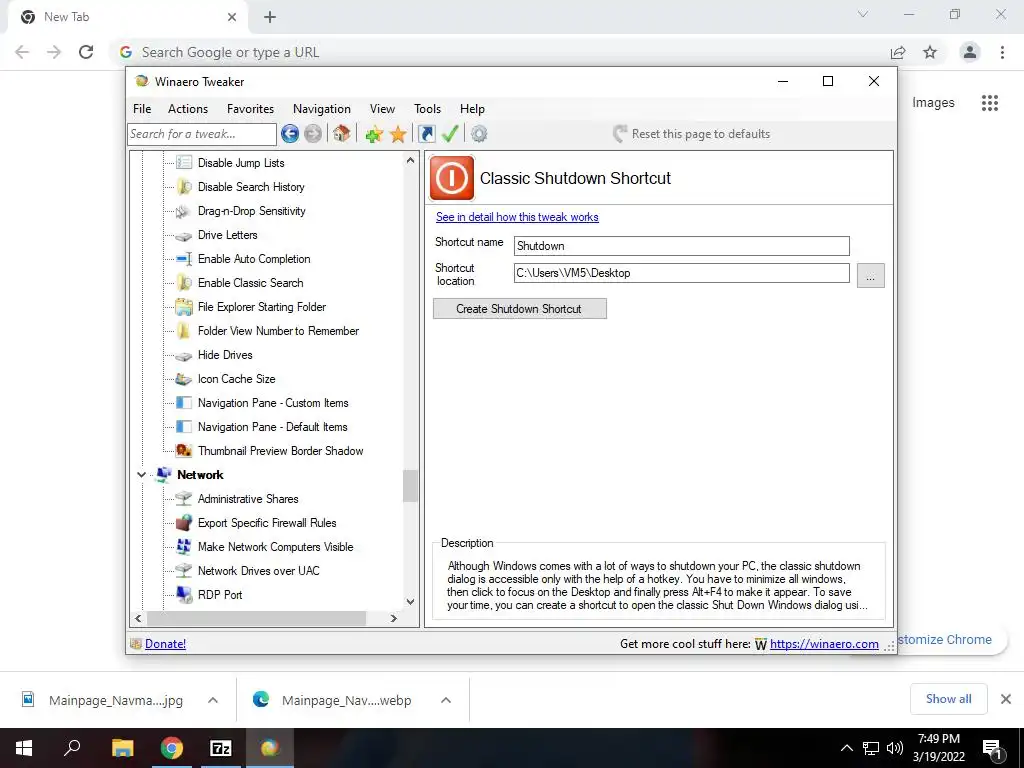Click the RDP Port icon
The image size is (1024, 768).
pyautogui.click(x=184, y=595)
